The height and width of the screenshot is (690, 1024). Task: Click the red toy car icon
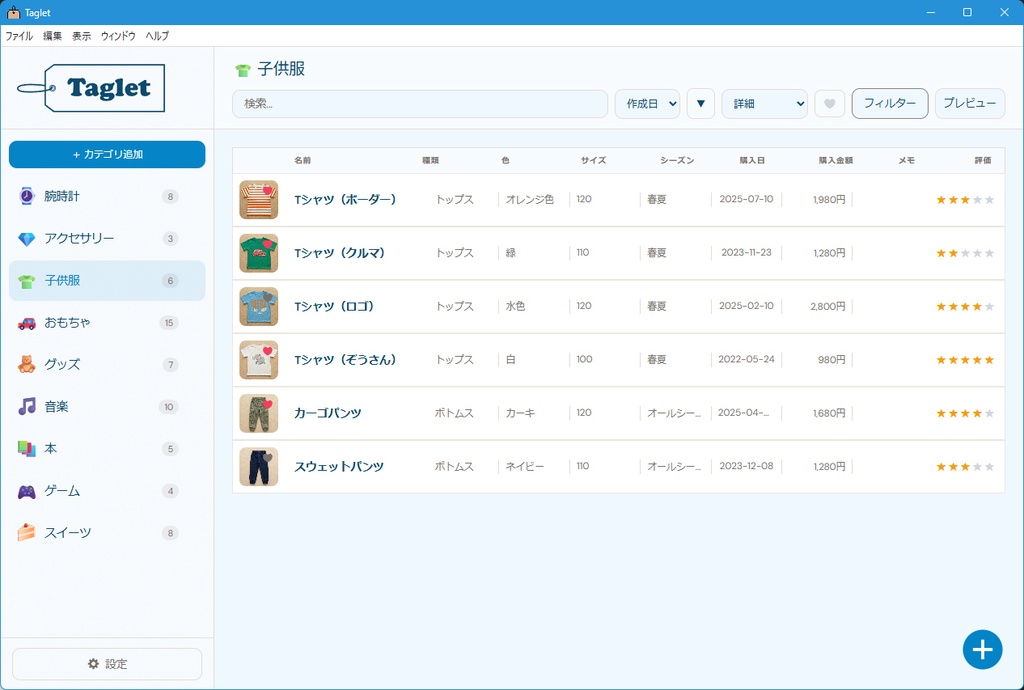pyautogui.click(x=26, y=323)
